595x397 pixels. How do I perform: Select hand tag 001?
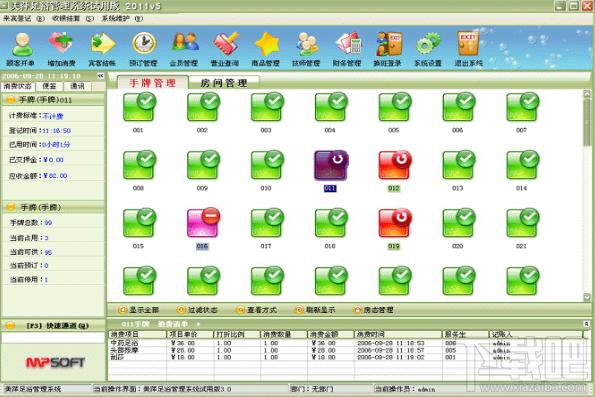(139, 107)
